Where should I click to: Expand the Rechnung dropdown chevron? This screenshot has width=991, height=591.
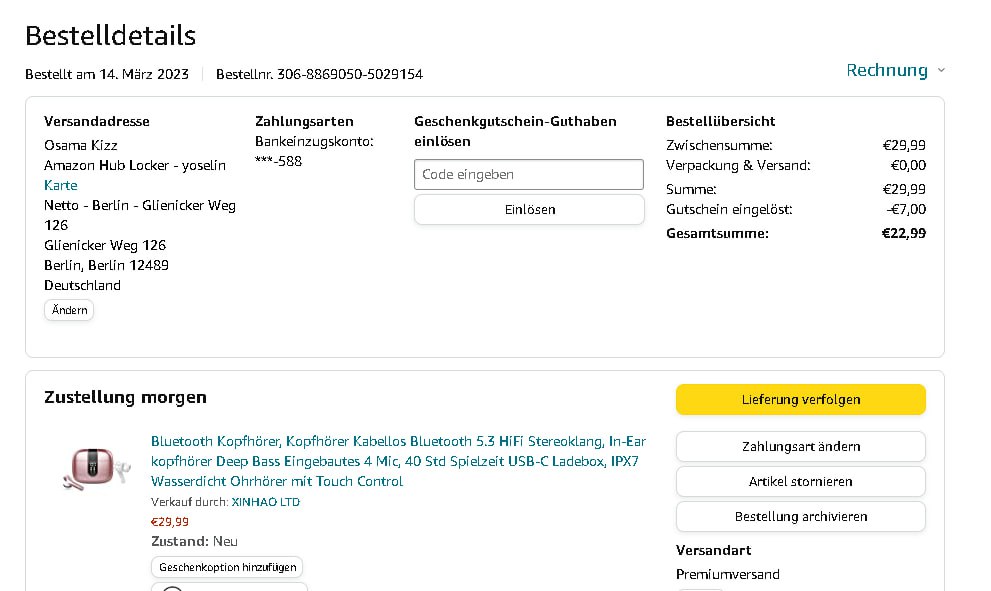click(941, 71)
